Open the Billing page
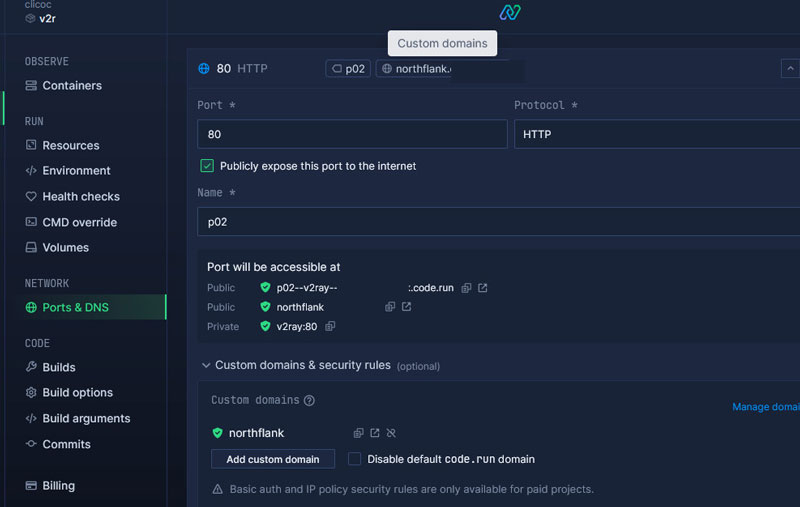The image size is (800, 507). tap(50, 485)
